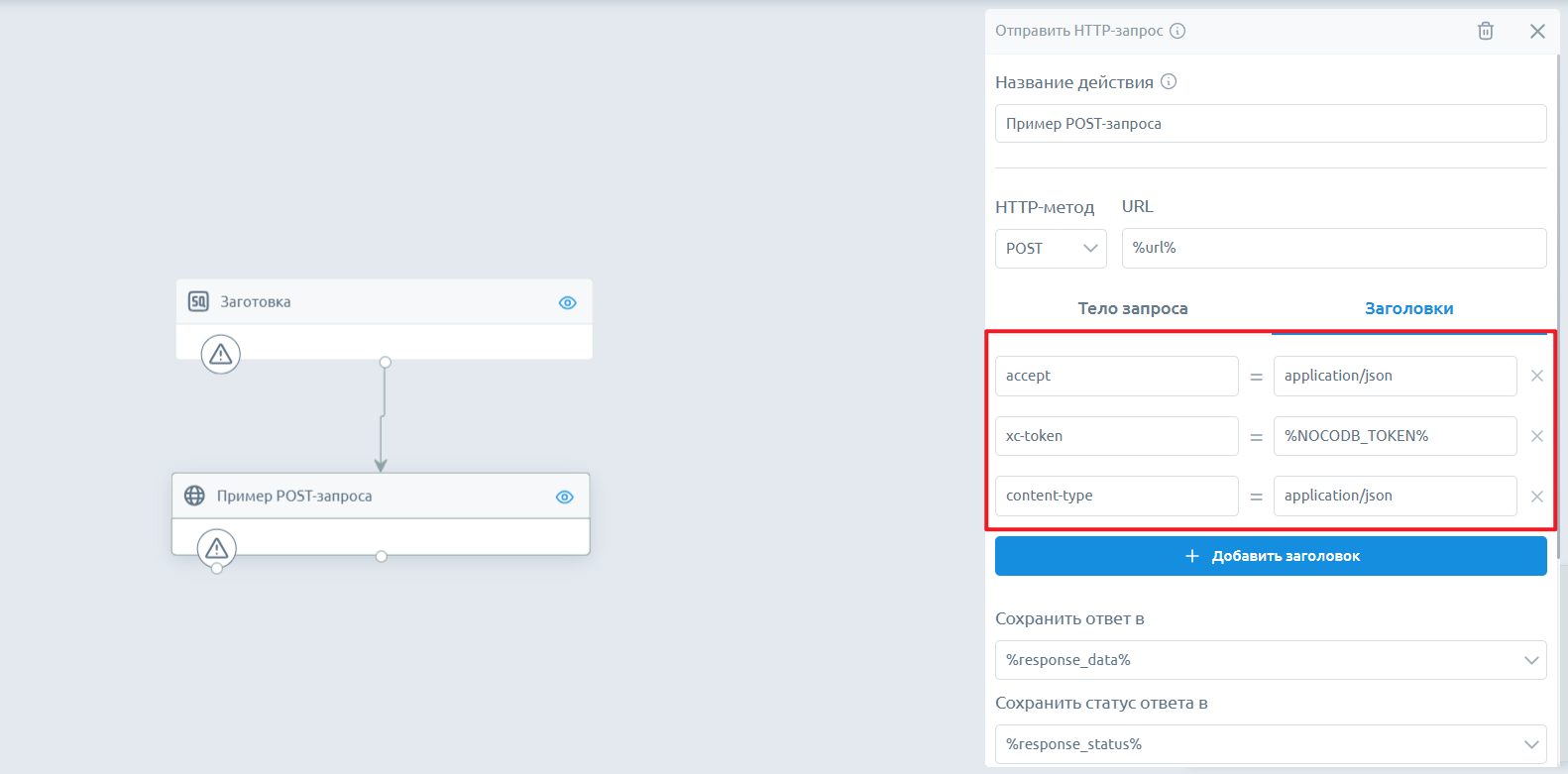Image resolution: width=1568 pixels, height=774 pixels.
Task: Click the URL field containing %url%
Action: 1334,248
